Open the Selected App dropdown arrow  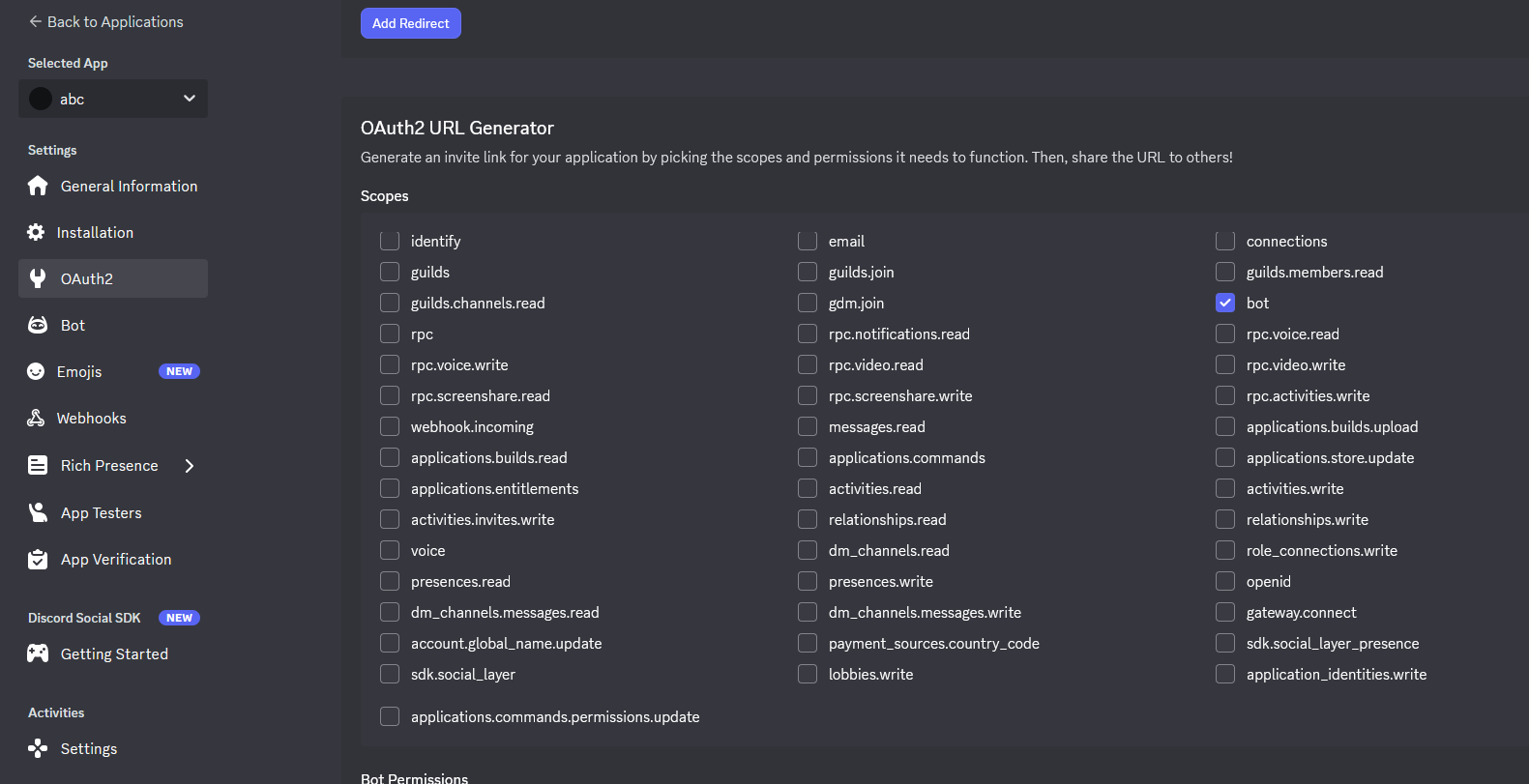(190, 99)
